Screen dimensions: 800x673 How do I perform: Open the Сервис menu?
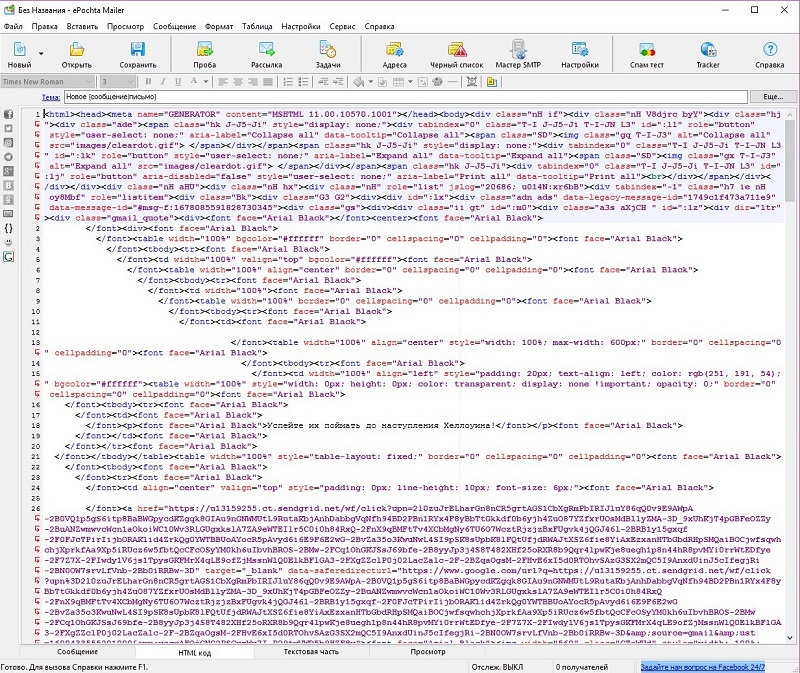point(342,27)
